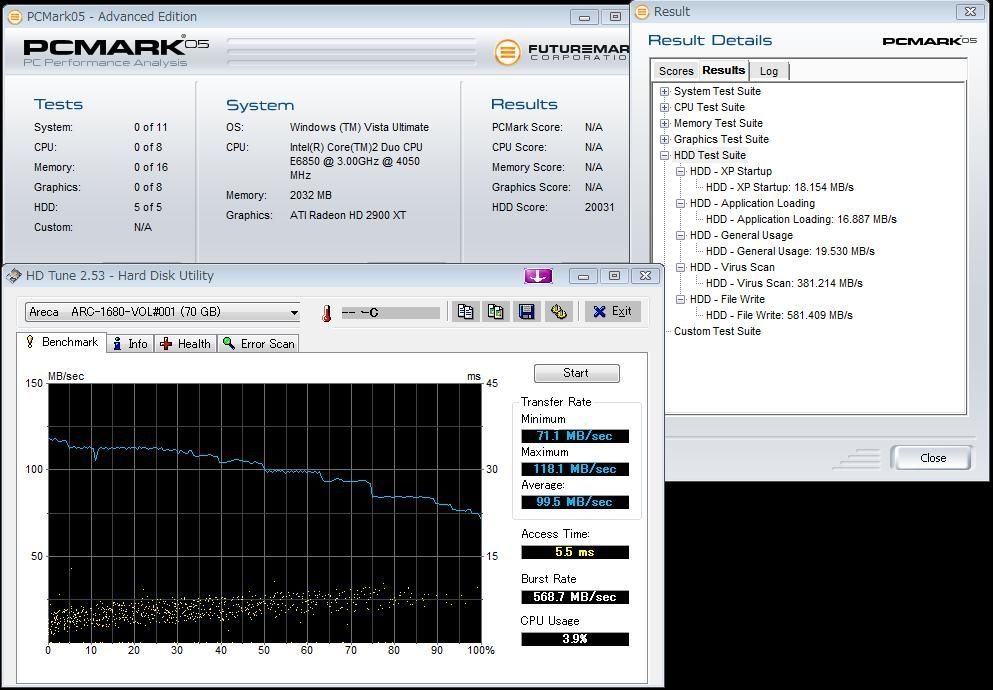Screen dimensions: 993x690
Task: Collapse the HDD - Virus Scan node
Action: tap(680, 267)
